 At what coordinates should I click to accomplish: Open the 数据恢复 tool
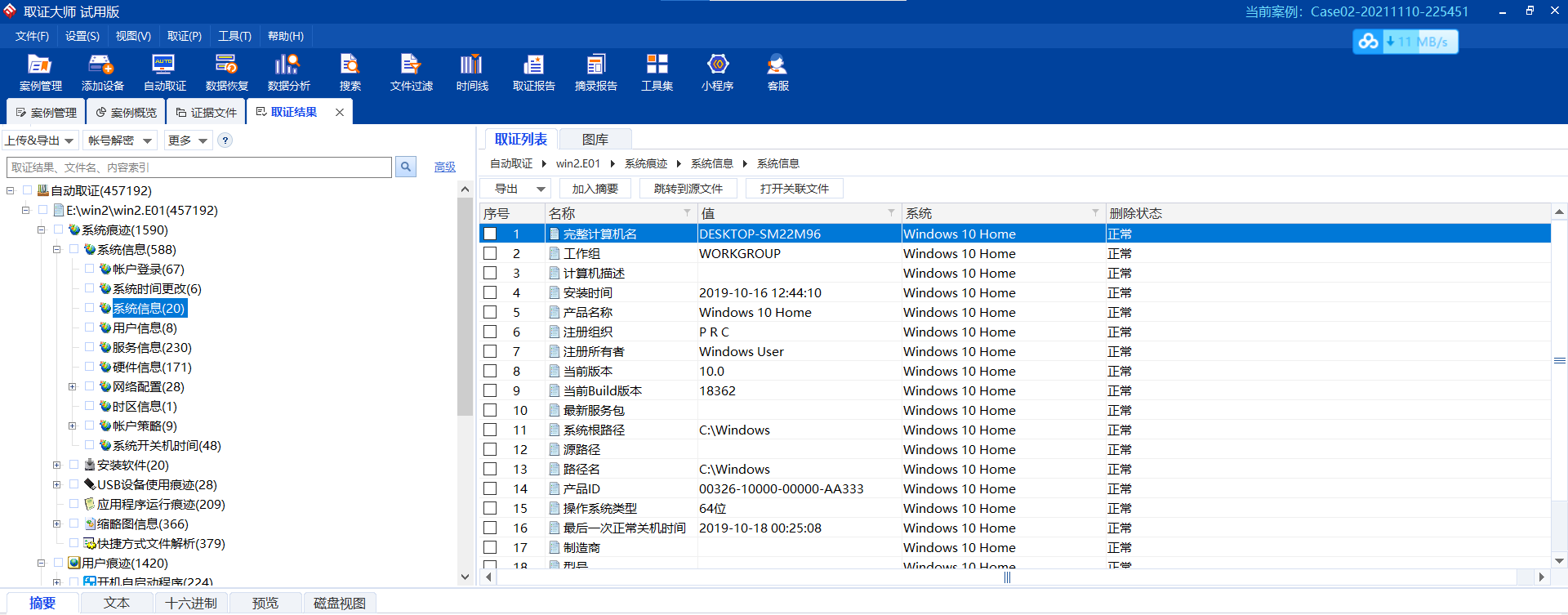click(226, 73)
